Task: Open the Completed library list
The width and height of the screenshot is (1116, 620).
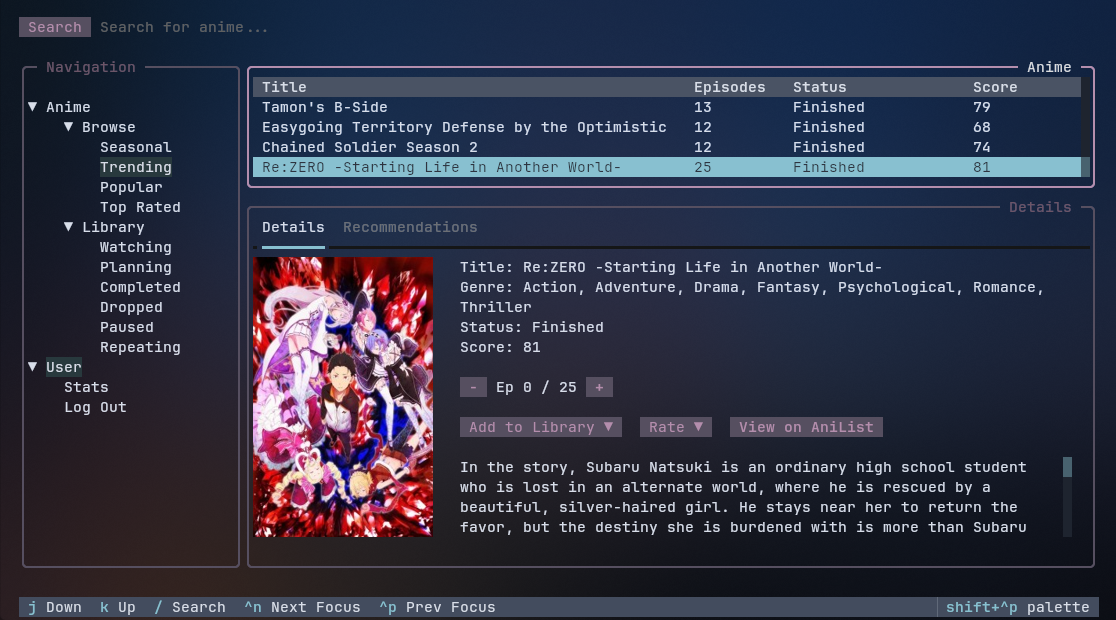Action: pyautogui.click(x=140, y=287)
